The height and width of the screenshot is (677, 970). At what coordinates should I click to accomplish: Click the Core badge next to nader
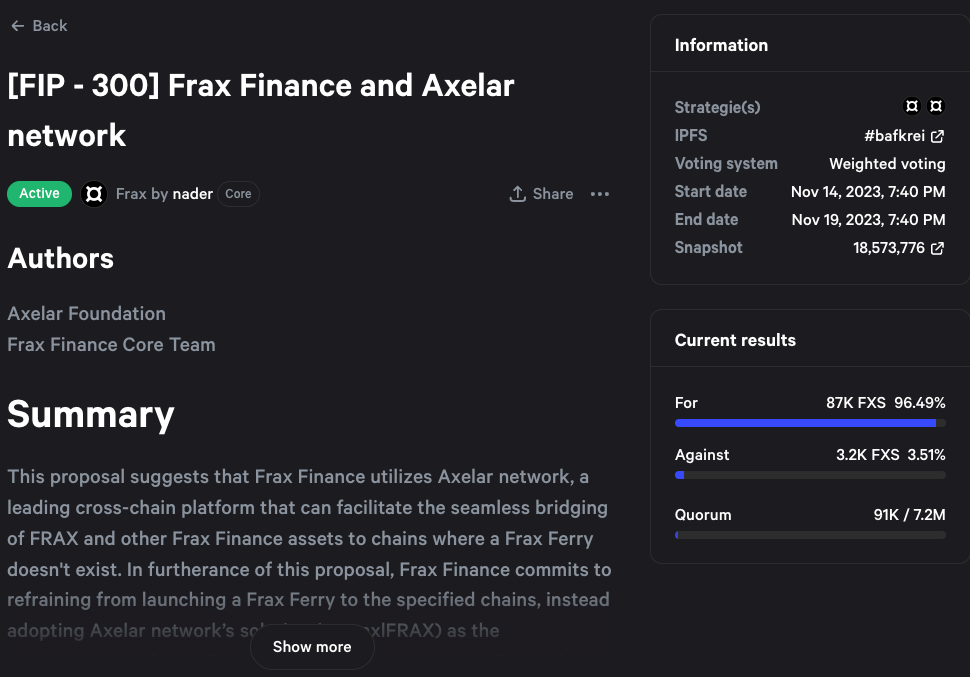pos(238,194)
